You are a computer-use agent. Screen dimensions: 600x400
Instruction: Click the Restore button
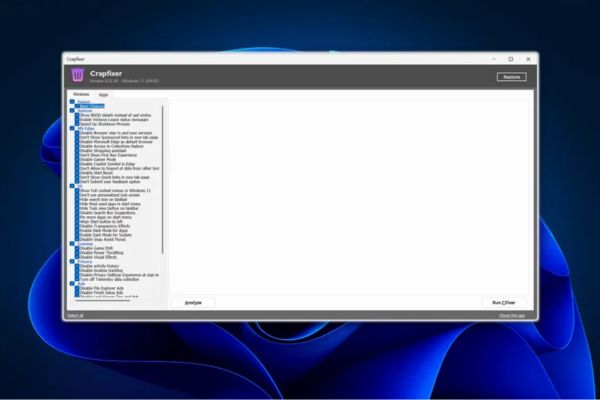click(512, 77)
